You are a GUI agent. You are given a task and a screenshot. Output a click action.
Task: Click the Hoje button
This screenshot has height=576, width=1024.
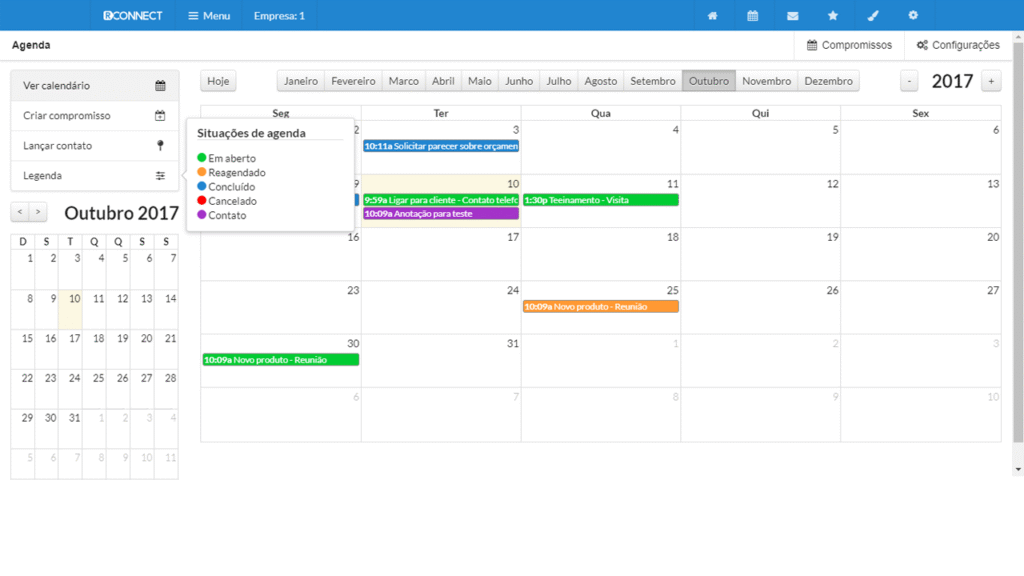pos(218,81)
